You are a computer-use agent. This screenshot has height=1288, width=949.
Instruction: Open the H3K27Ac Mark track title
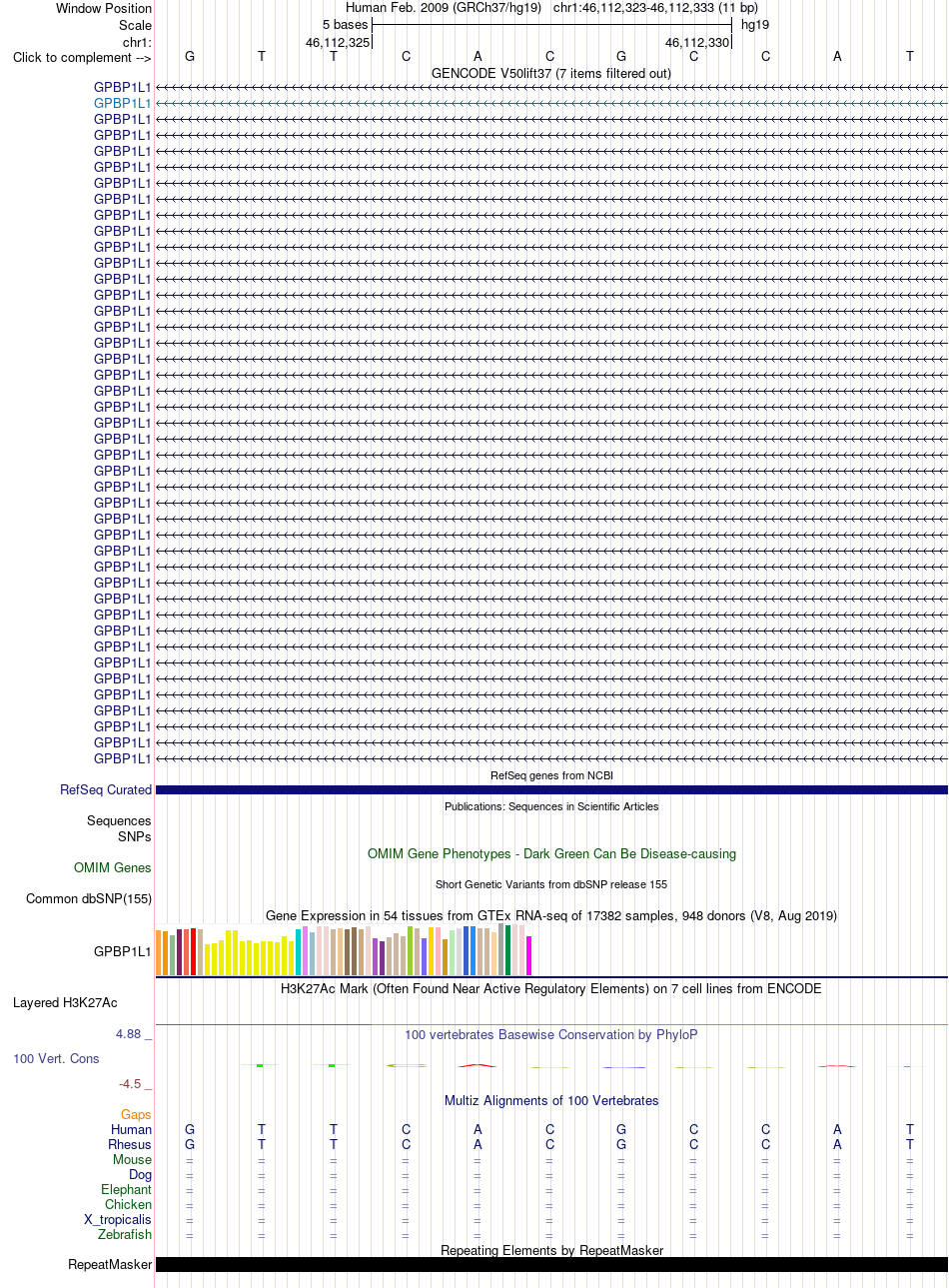551,989
